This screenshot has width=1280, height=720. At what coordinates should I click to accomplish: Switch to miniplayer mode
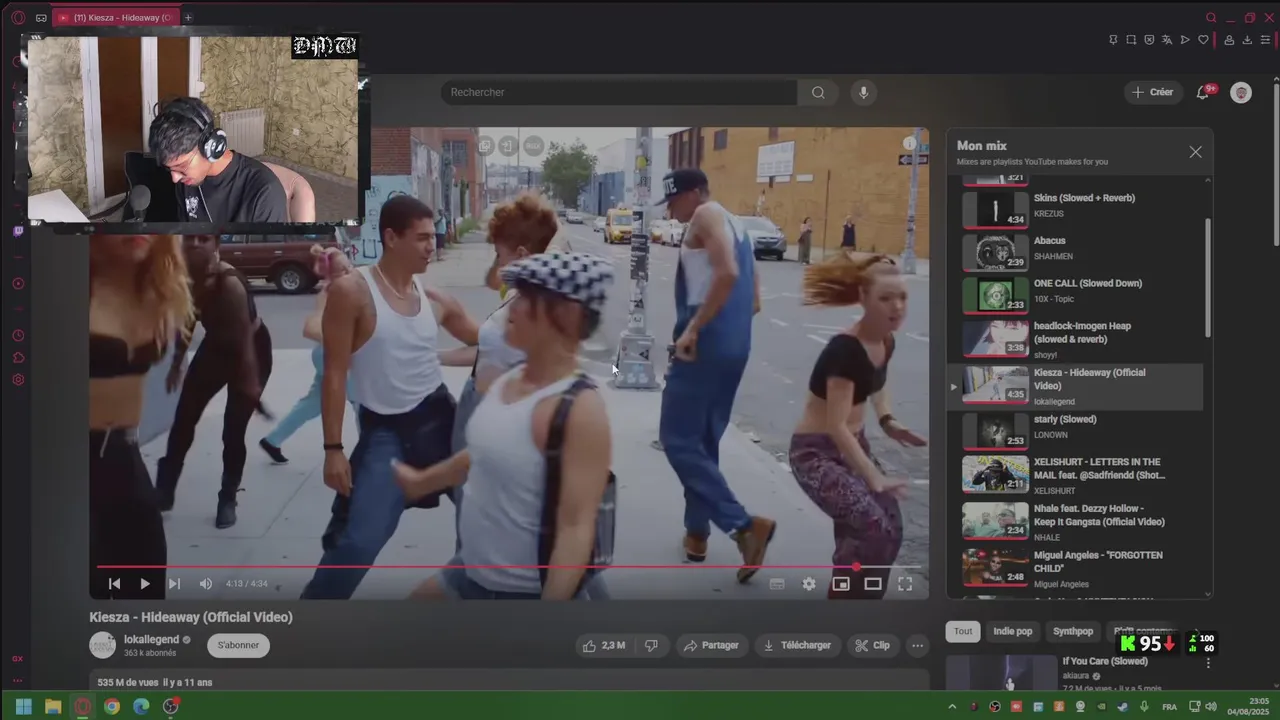coord(841,584)
